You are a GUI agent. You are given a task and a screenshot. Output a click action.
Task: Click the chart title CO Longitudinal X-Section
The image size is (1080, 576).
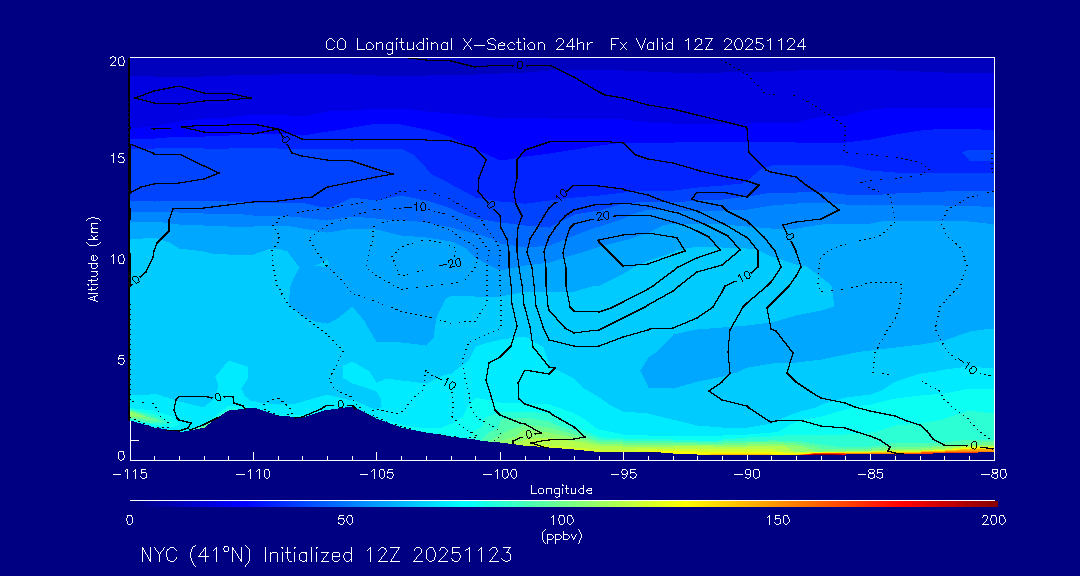(x=565, y=45)
